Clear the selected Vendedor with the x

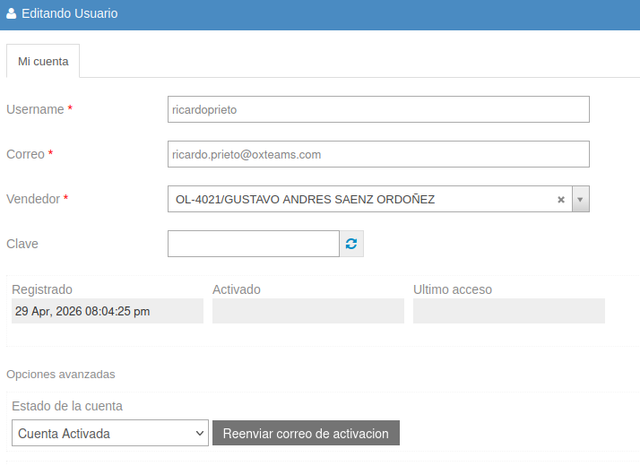pos(561,199)
